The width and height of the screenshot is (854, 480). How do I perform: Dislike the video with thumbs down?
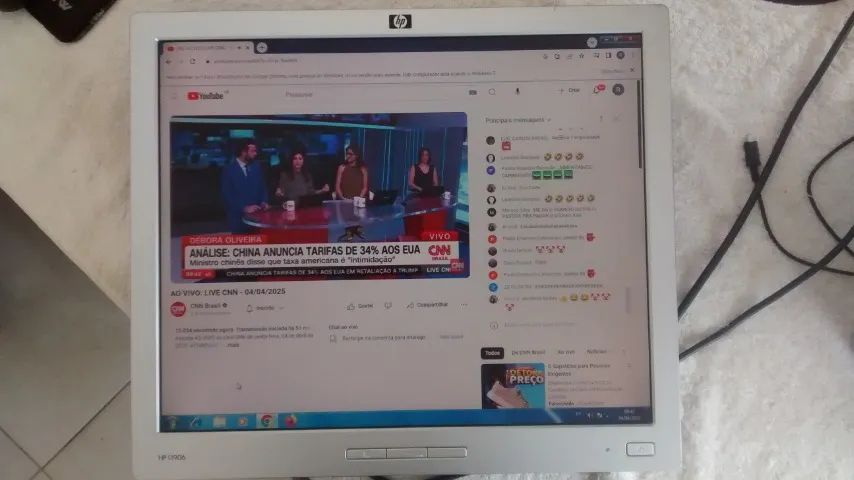coord(388,306)
